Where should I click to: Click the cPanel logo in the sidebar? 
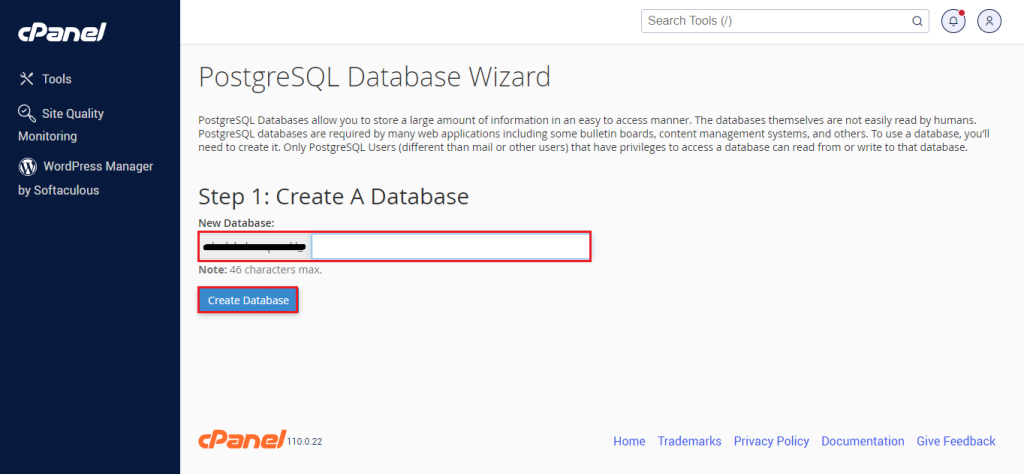(61, 31)
